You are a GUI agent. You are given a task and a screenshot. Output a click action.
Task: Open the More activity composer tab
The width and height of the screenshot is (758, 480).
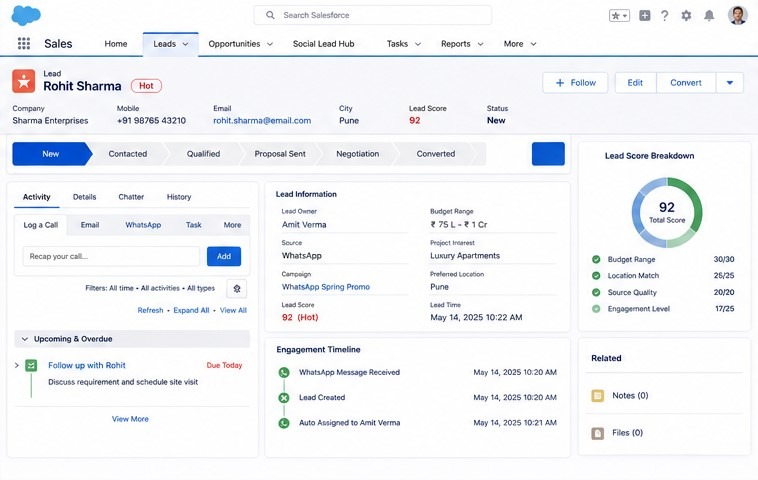tap(232, 225)
